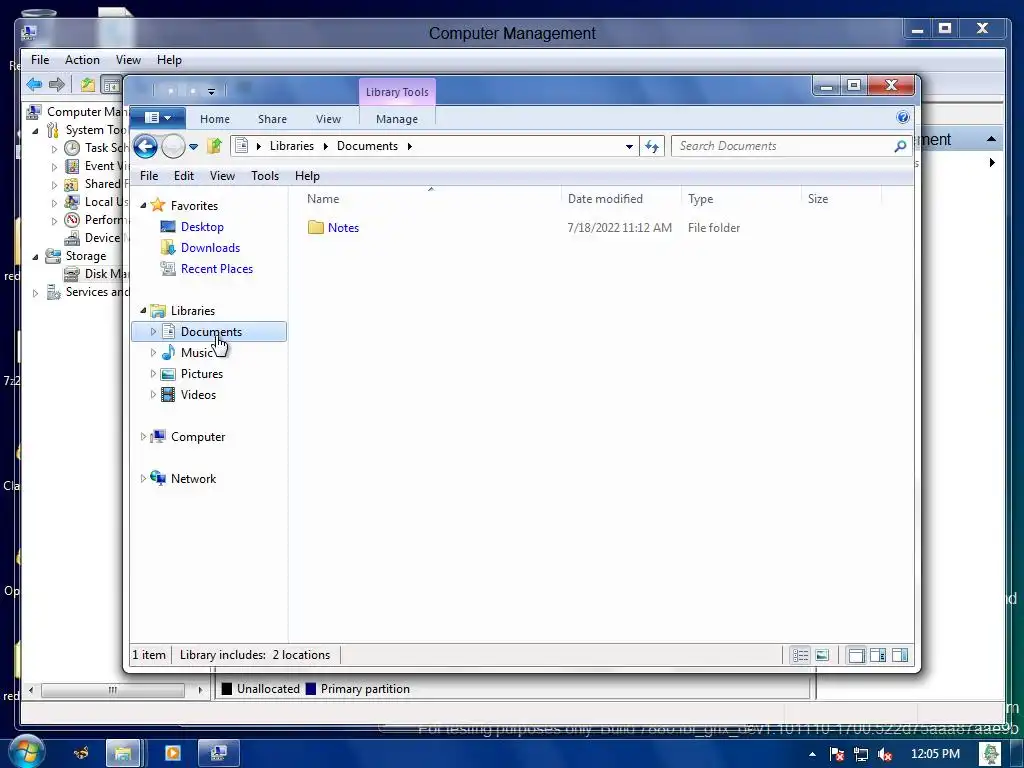The width and height of the screenshot is (1024, 768).
Task: Click the Computer icon in navigation pane
Action: click(158, 436)
